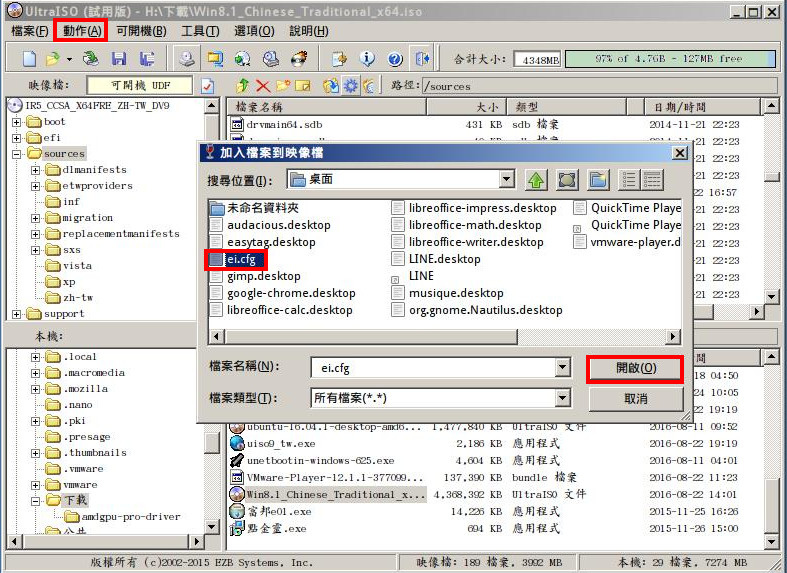Expand the migration folder node
Viewport: 787px width, 573px height.
[35, 218]
